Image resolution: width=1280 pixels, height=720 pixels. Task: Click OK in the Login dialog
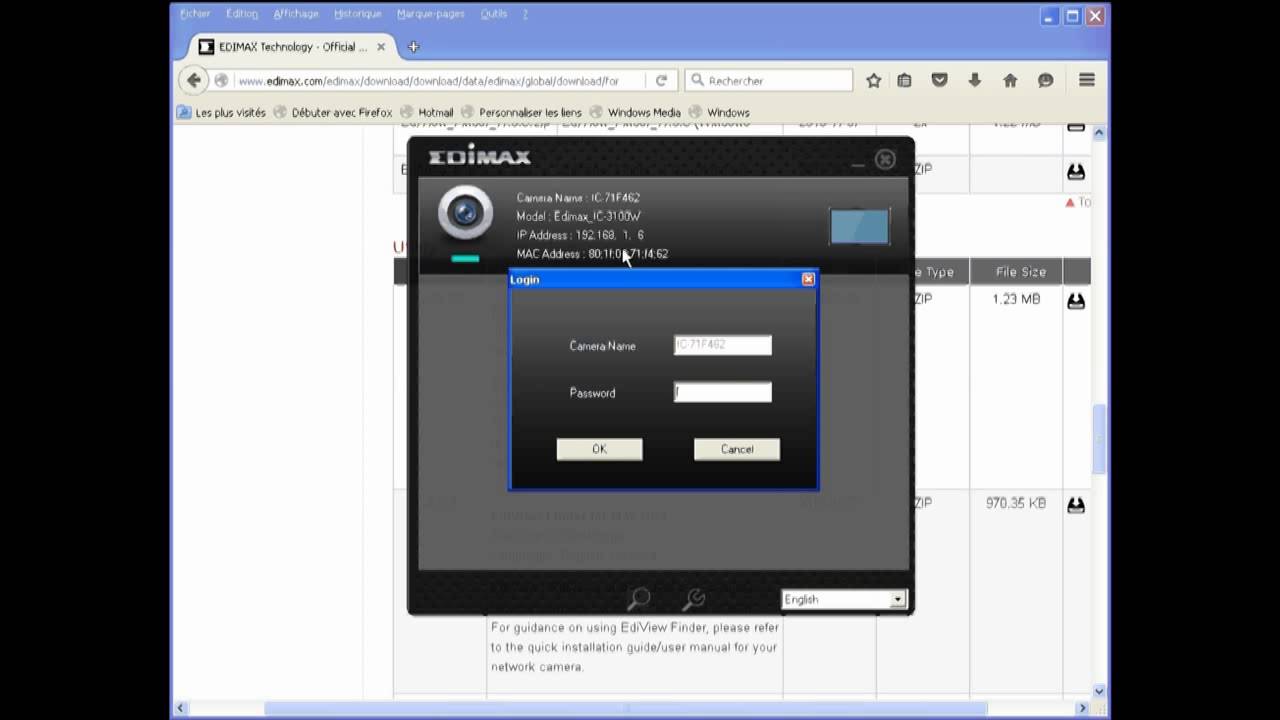click(599, 449)
